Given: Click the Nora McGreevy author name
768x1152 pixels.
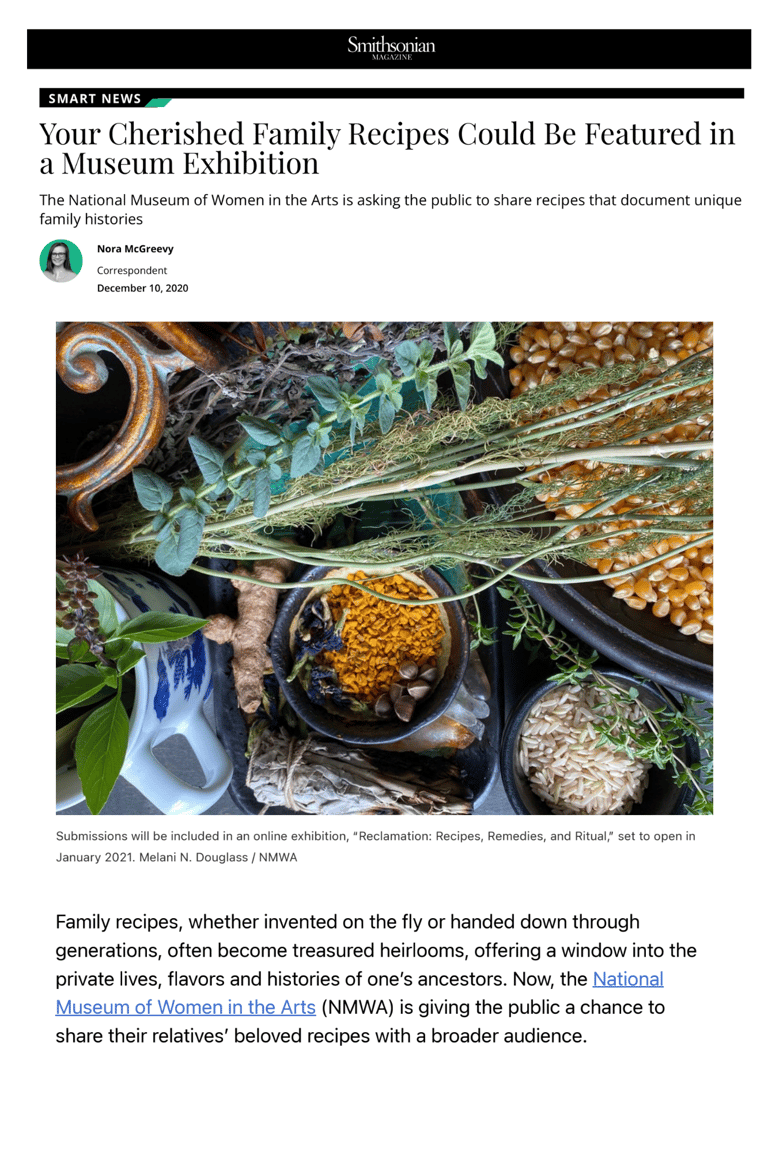Looking at the screenshot, I should (135, 248).
